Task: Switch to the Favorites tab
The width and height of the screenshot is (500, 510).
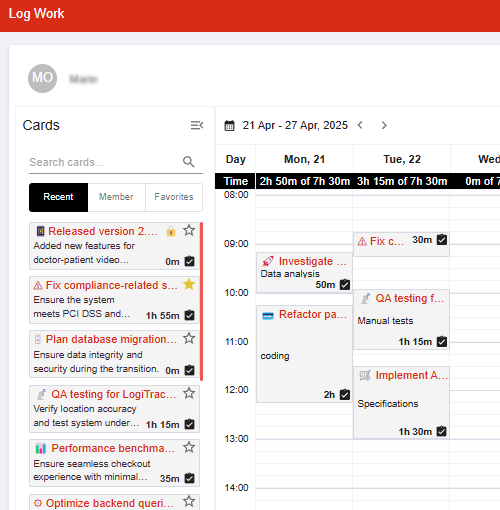Action: 174,197
